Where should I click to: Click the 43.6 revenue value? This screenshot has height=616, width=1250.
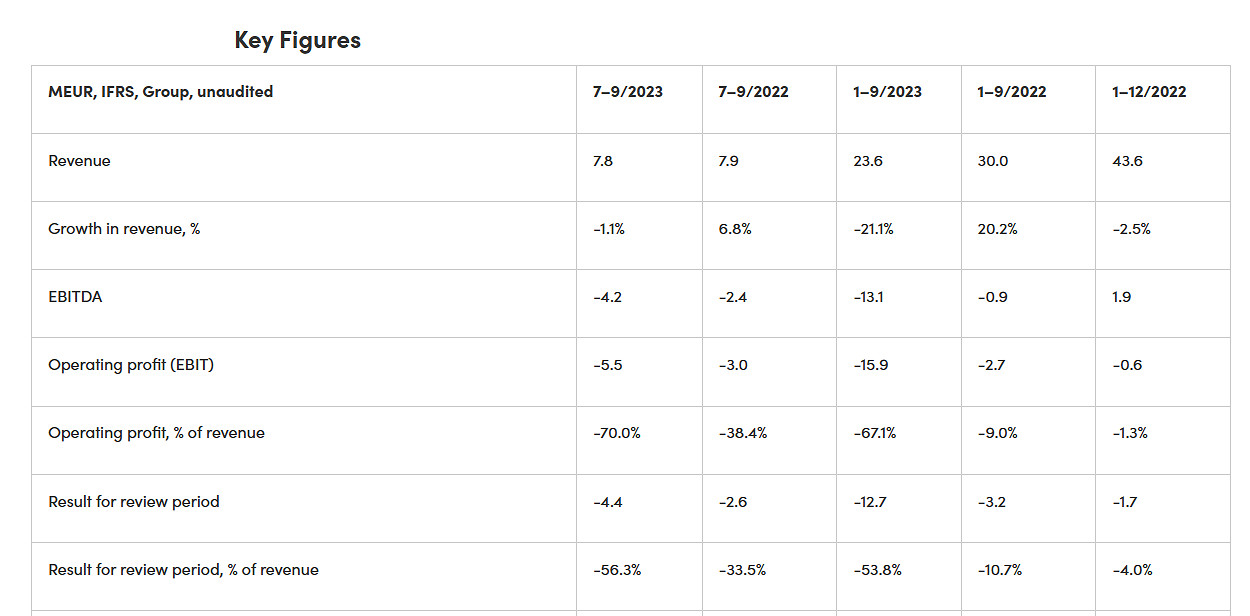coord(1127,161)
